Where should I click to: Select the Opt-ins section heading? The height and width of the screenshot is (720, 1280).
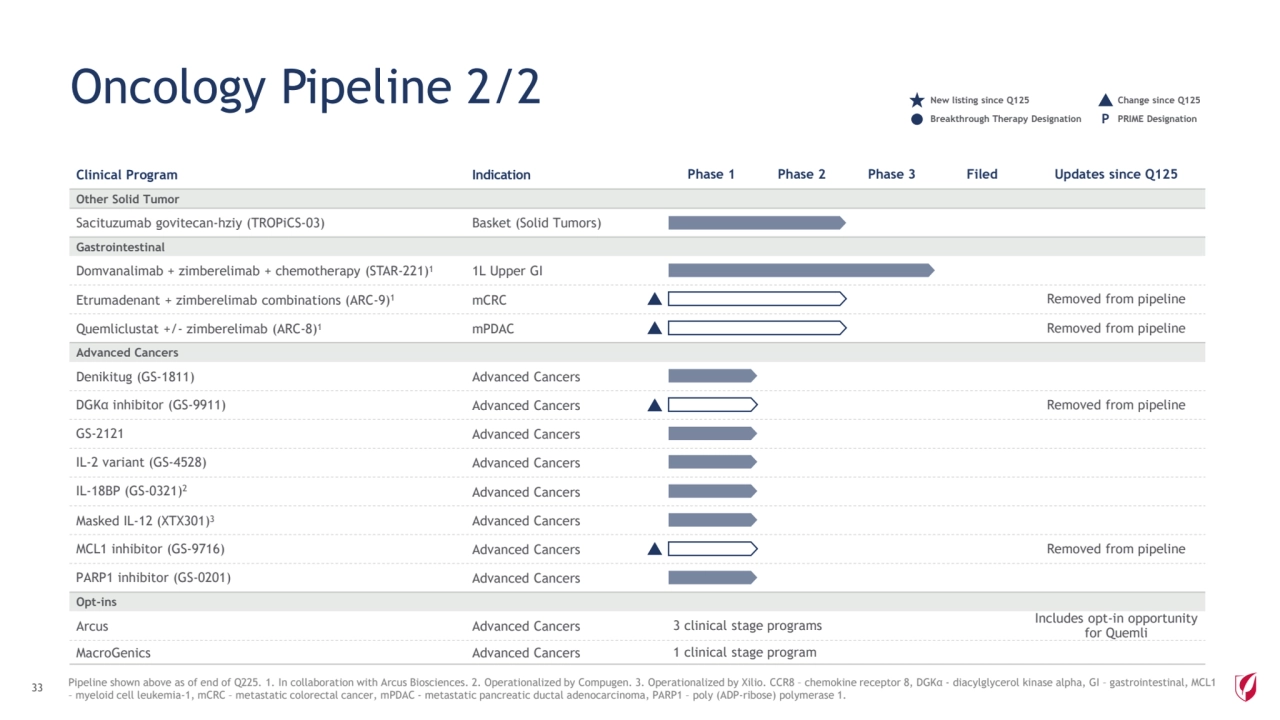(96, 602)
